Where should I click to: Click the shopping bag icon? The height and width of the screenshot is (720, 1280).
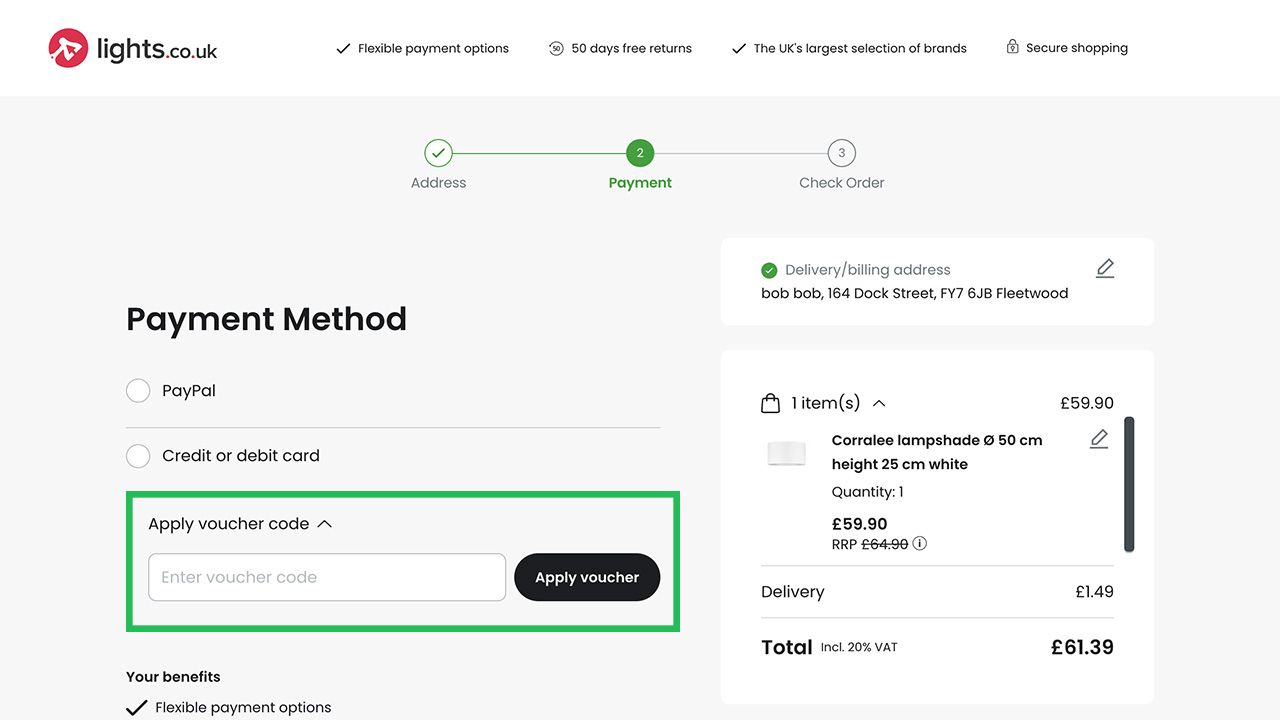(x=770, y=403)
